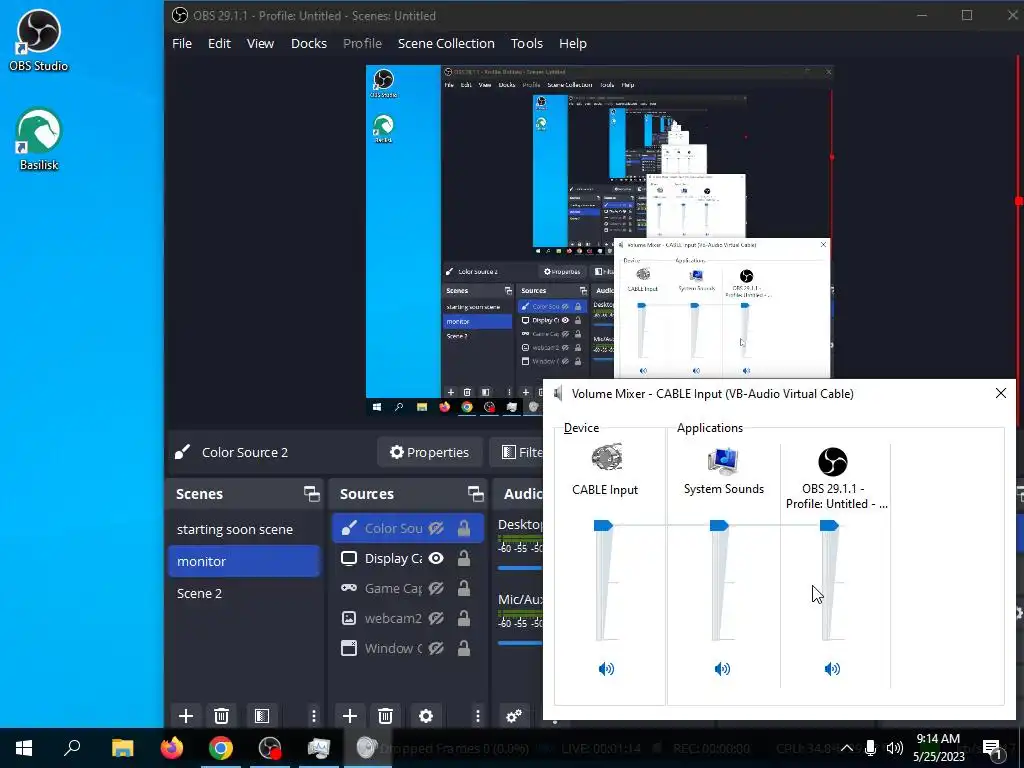This screenshot has height=768, width=1024.
Task: Toggle lock on Window Capture source
Action: click(x=464, y=648)
